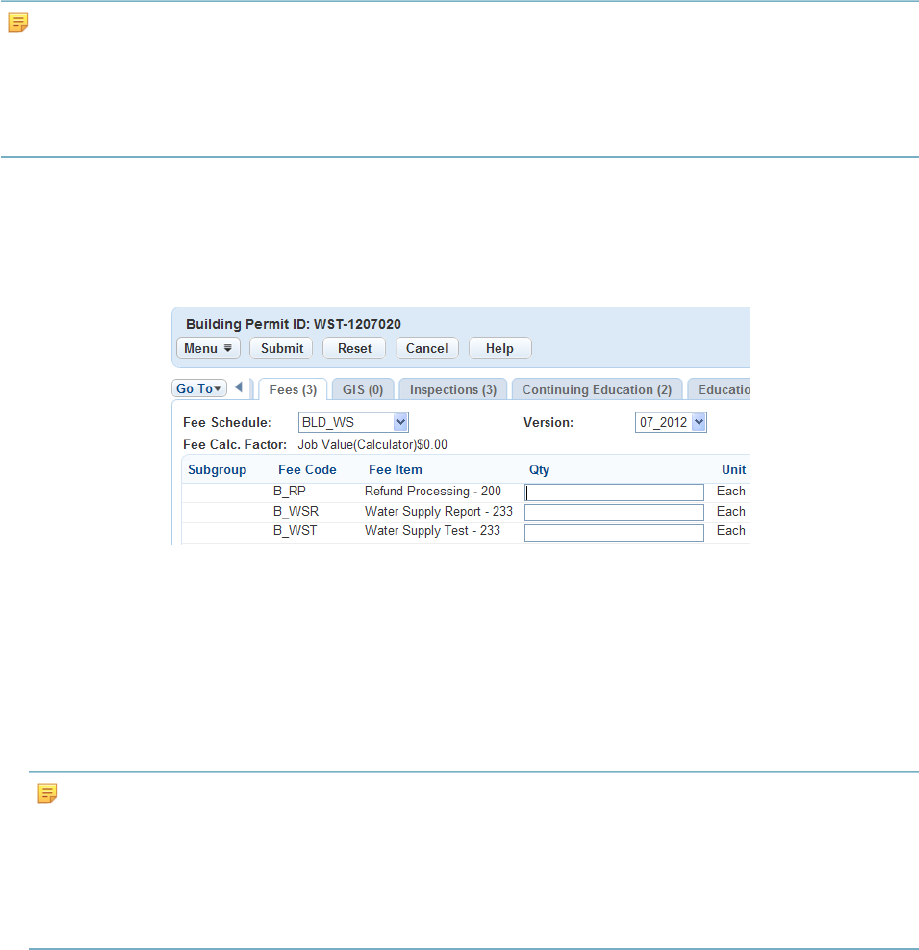Click the Job Value(Calculator)$0.00 text
Image resolution: width=919 pixels, height=950 pixels.
click(373, 445)
